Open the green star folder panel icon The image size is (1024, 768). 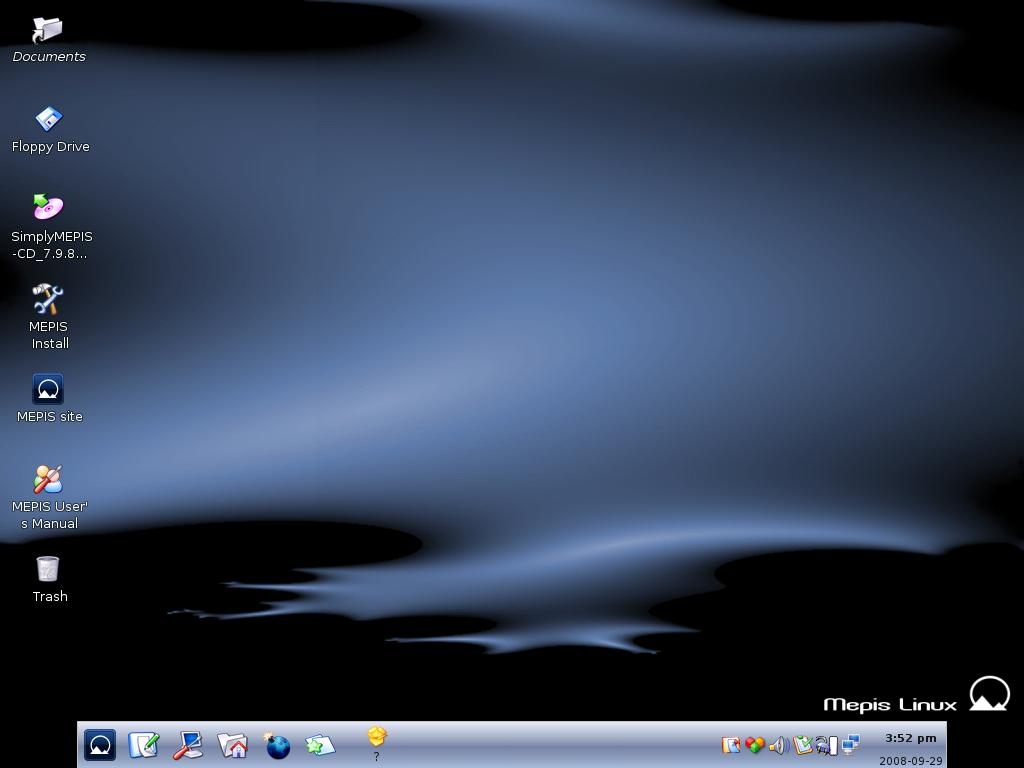click(x=320, y=745)
